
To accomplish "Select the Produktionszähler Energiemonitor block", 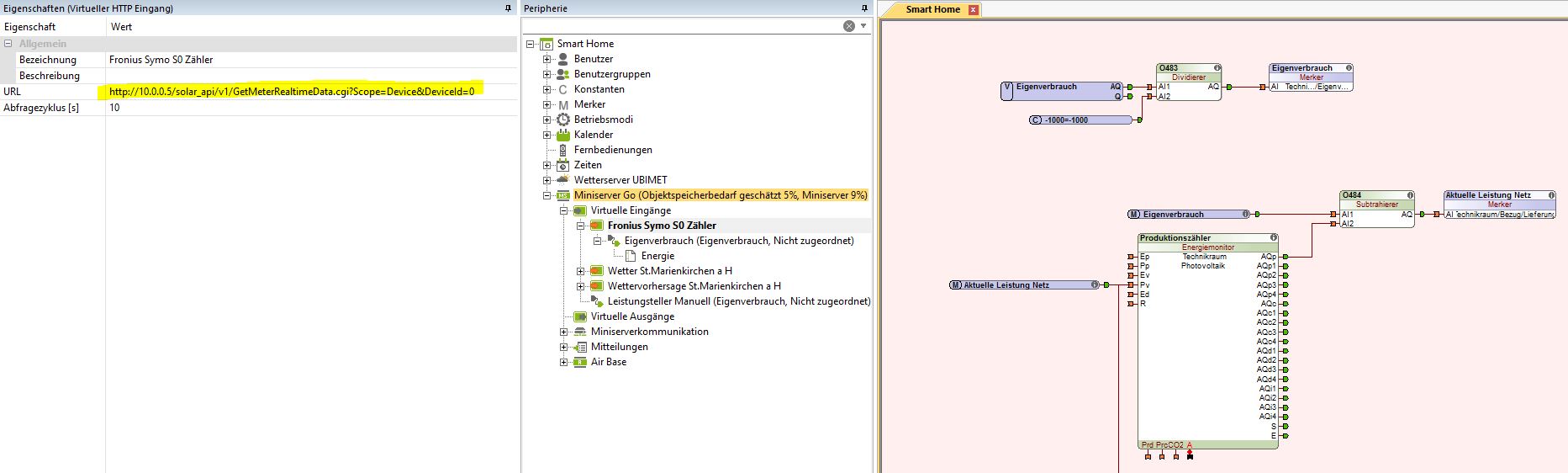I will point(1208,341).
